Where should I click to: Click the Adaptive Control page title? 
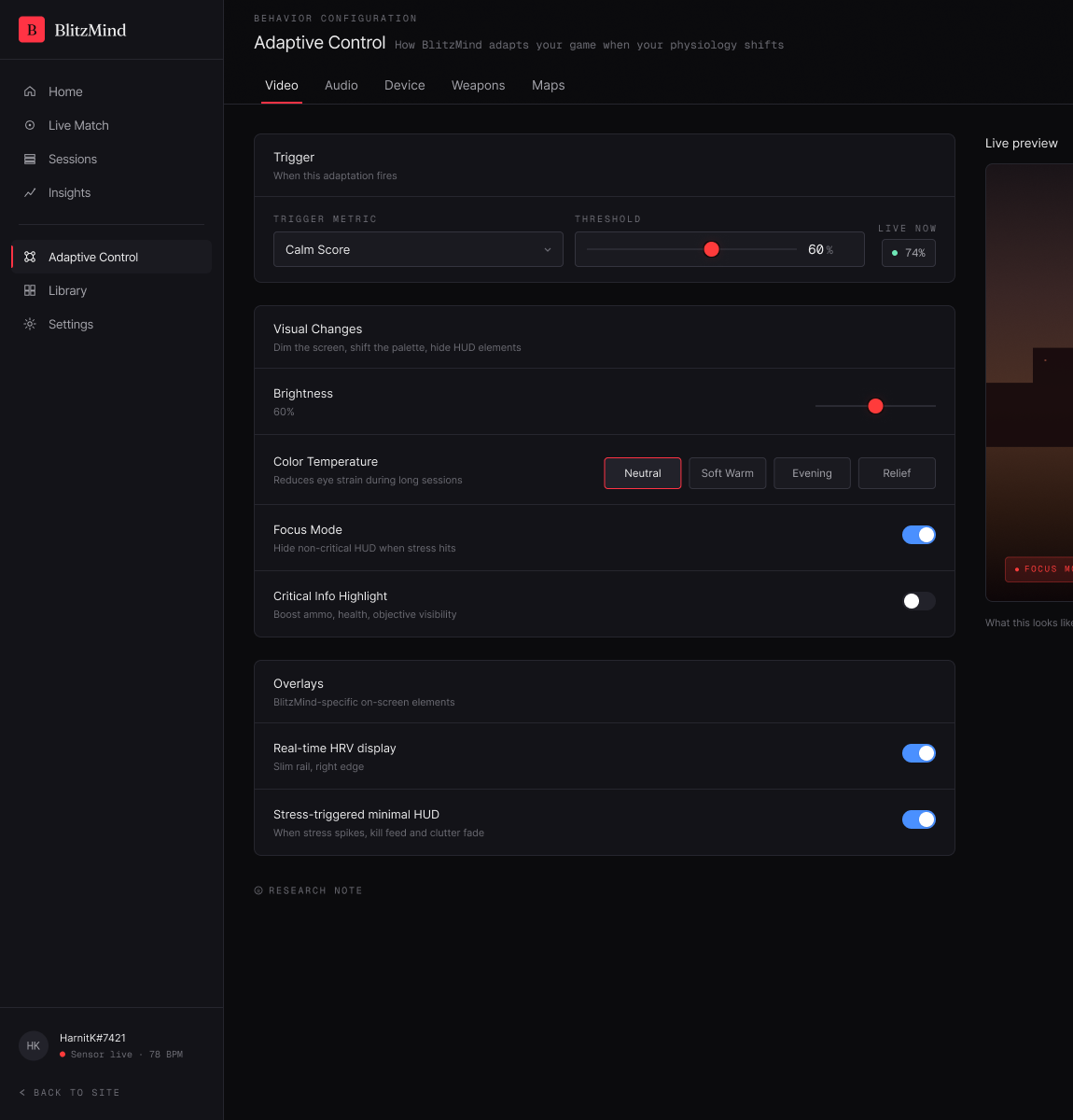(320, 43)
